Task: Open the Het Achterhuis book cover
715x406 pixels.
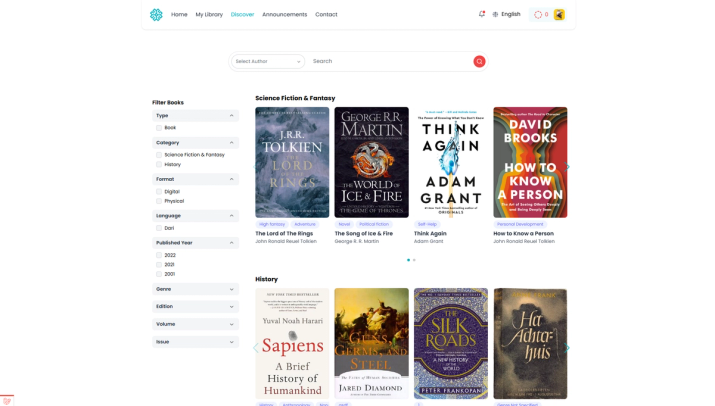Action: point(530,344)
